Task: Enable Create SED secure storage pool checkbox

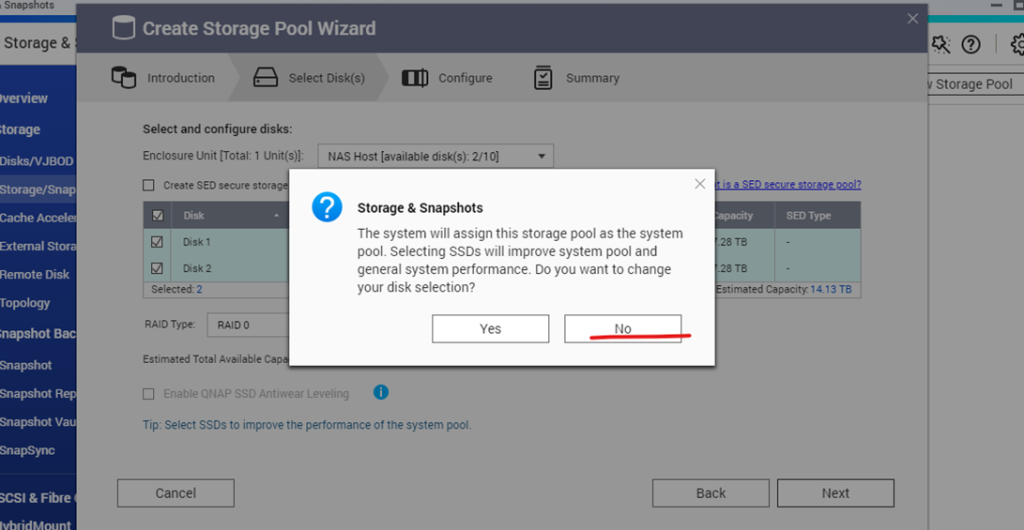Action: (x=149, y=185)
